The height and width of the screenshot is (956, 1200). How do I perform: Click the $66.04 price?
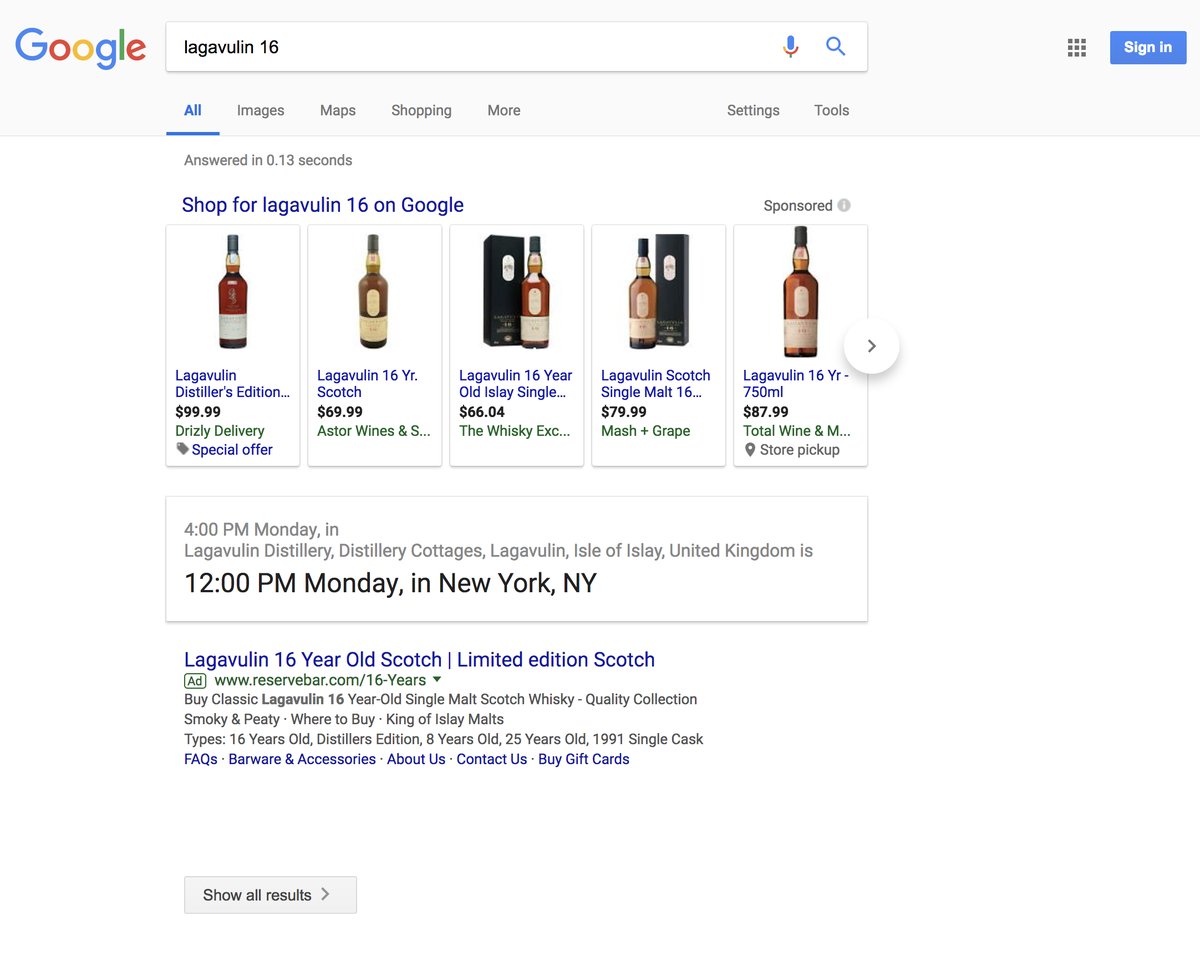pyautogui.click(x=482, y=412)
